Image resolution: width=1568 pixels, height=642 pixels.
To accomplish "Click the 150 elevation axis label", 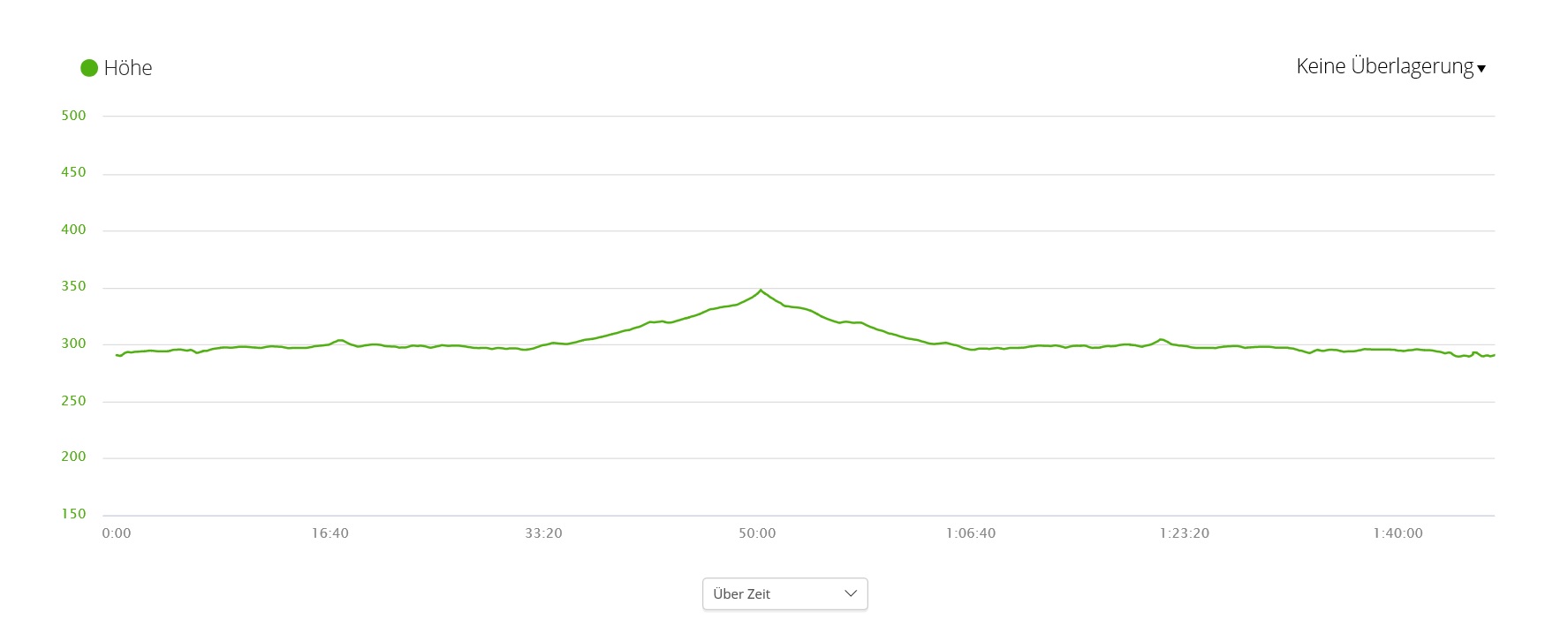I will pyautogui.click(x=73, y=514).
